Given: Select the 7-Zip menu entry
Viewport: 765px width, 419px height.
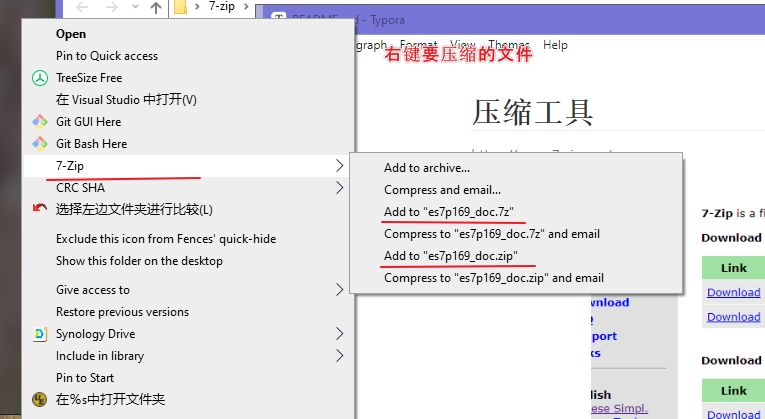Looking at the screenshot, I should (x=189, y=166).
